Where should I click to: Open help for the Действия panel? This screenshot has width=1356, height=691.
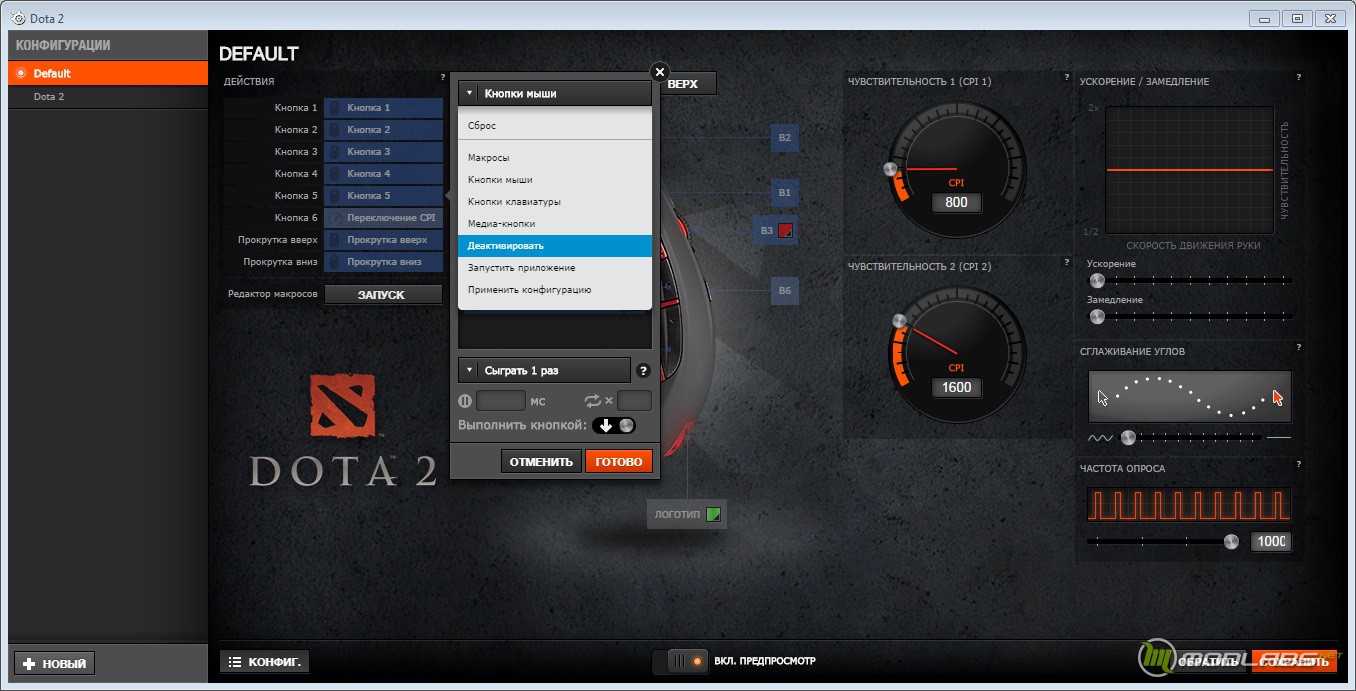(x=443, y=77)
